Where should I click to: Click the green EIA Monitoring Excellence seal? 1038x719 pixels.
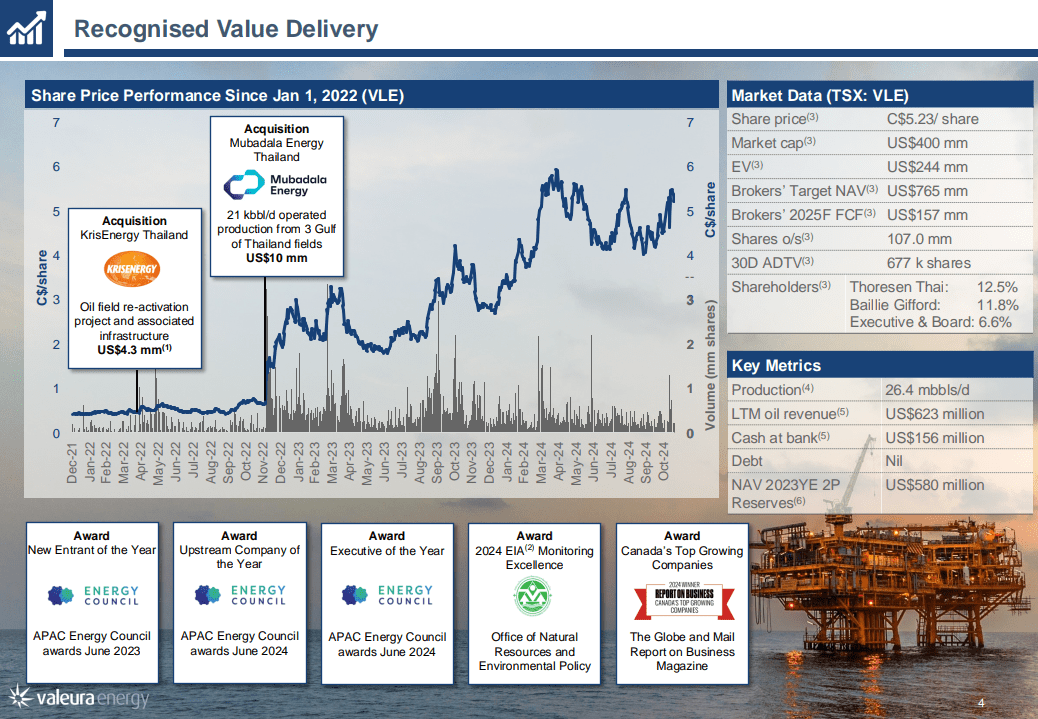[x=534, y=598]
